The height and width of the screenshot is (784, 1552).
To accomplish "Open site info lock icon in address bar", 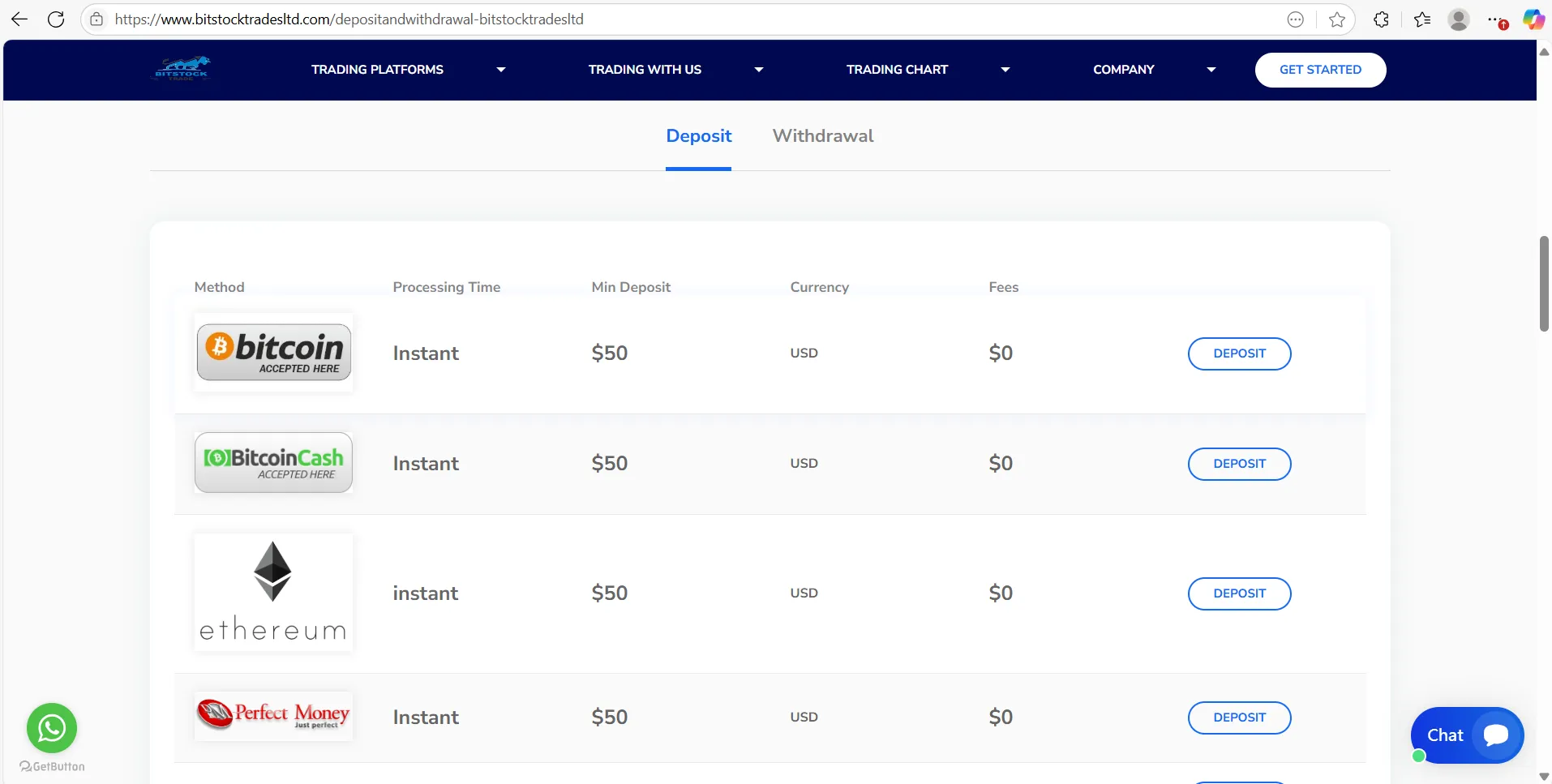I will coord(96,19).
